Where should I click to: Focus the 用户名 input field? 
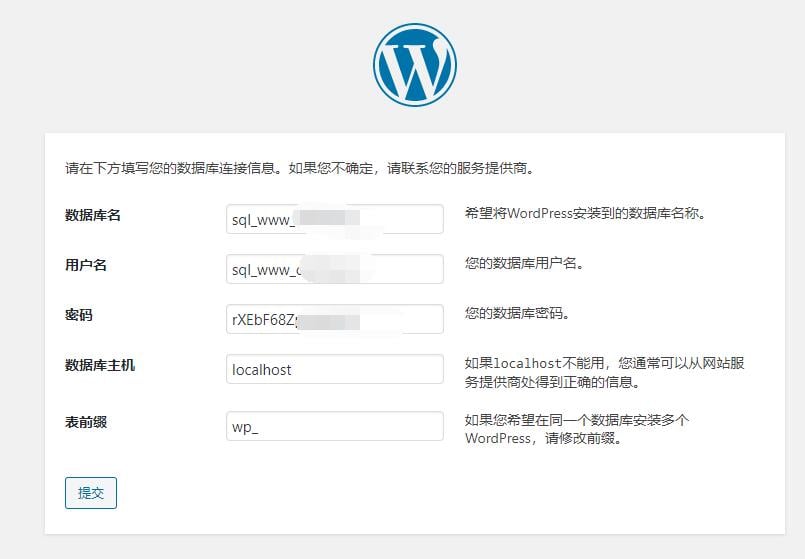(335, 269)
